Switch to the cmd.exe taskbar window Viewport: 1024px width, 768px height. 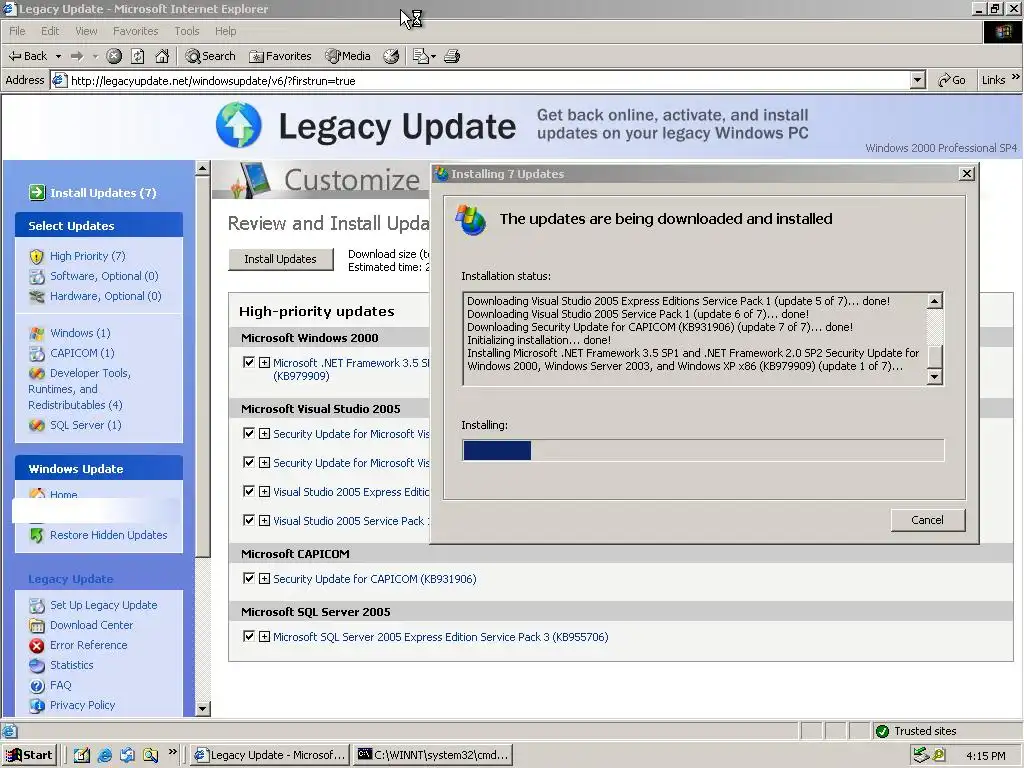(433, 755)
